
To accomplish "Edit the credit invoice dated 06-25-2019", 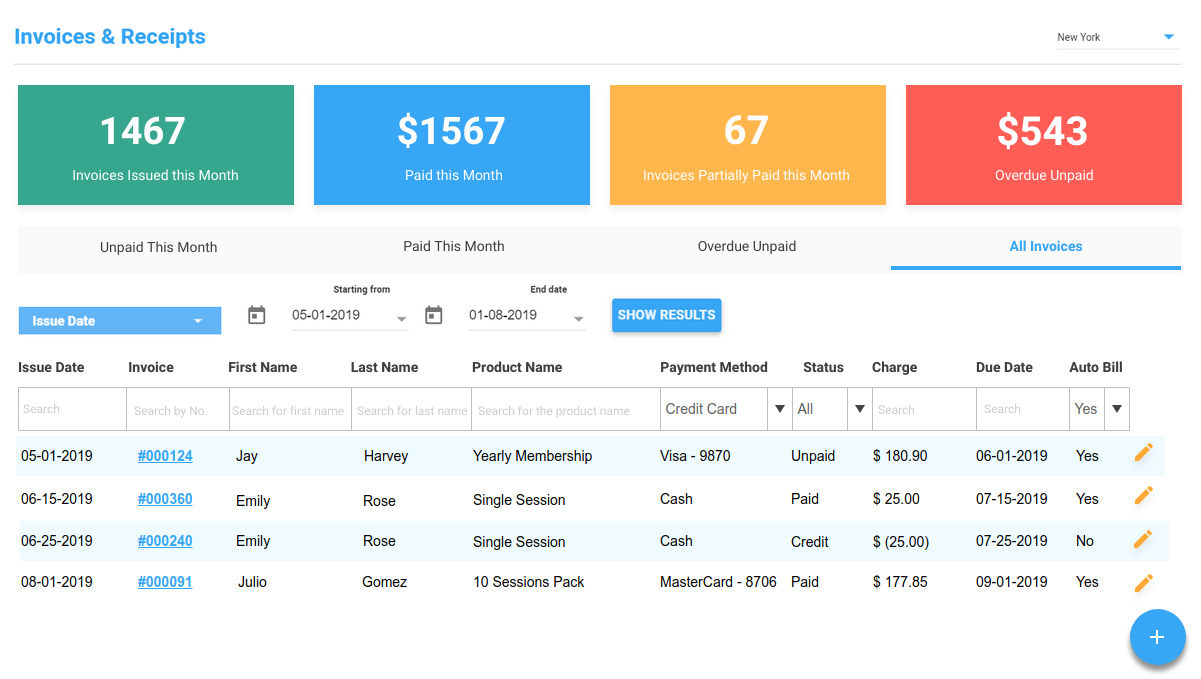I will tap(1142, 539).
